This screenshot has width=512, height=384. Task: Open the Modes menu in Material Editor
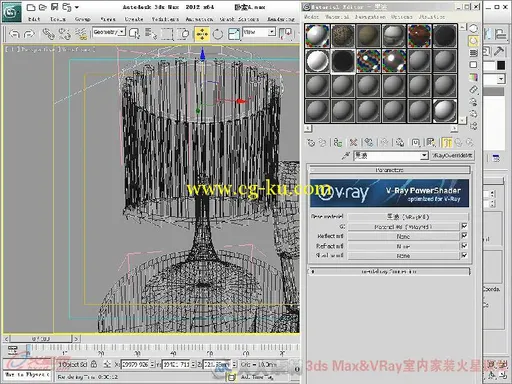click(311, 16)
